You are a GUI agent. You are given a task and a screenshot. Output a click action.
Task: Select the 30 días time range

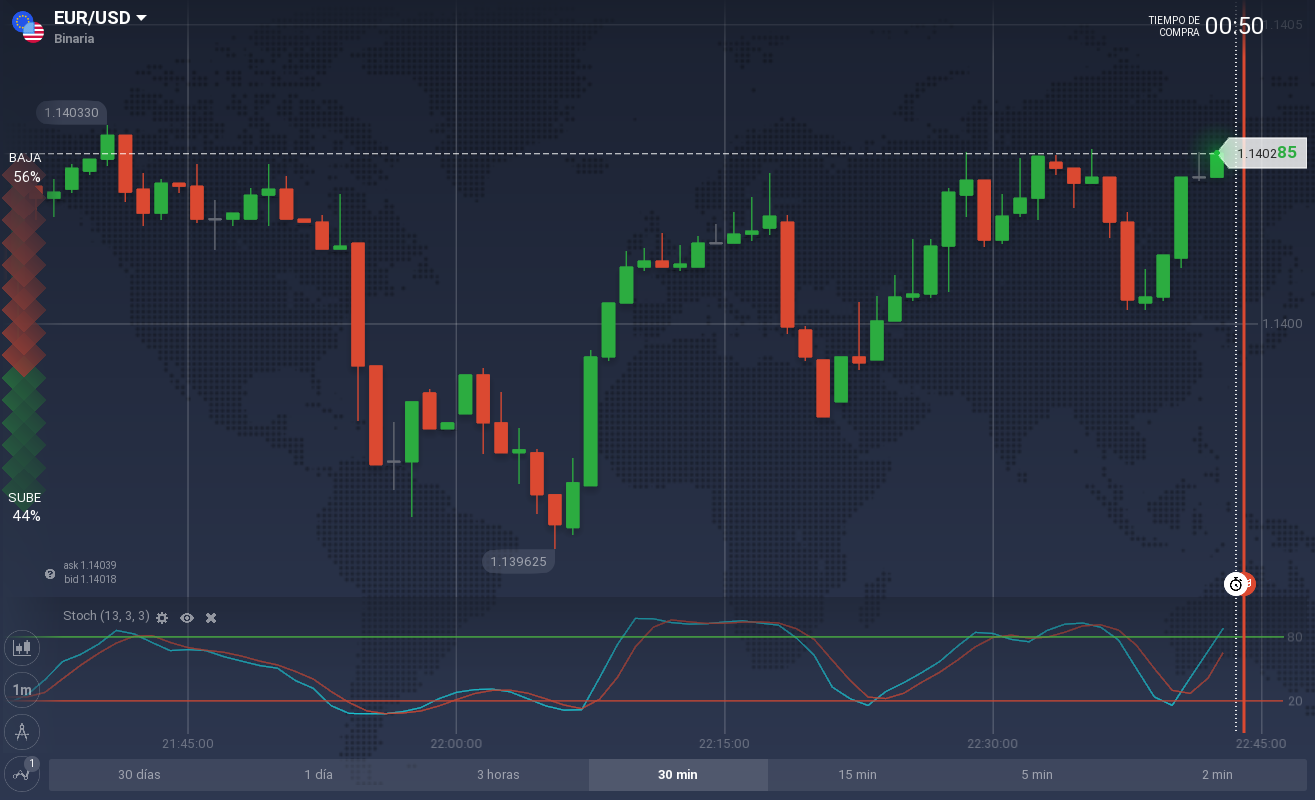point(139,775)
